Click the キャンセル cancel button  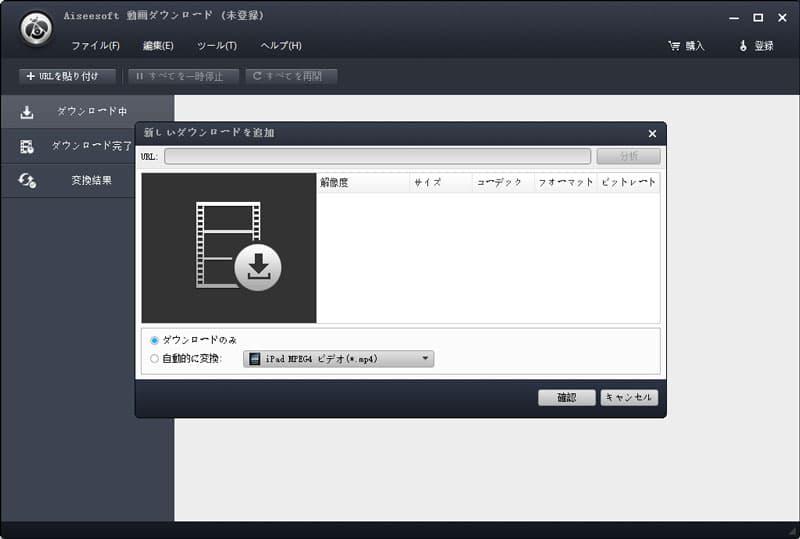(x=629, y=398)
